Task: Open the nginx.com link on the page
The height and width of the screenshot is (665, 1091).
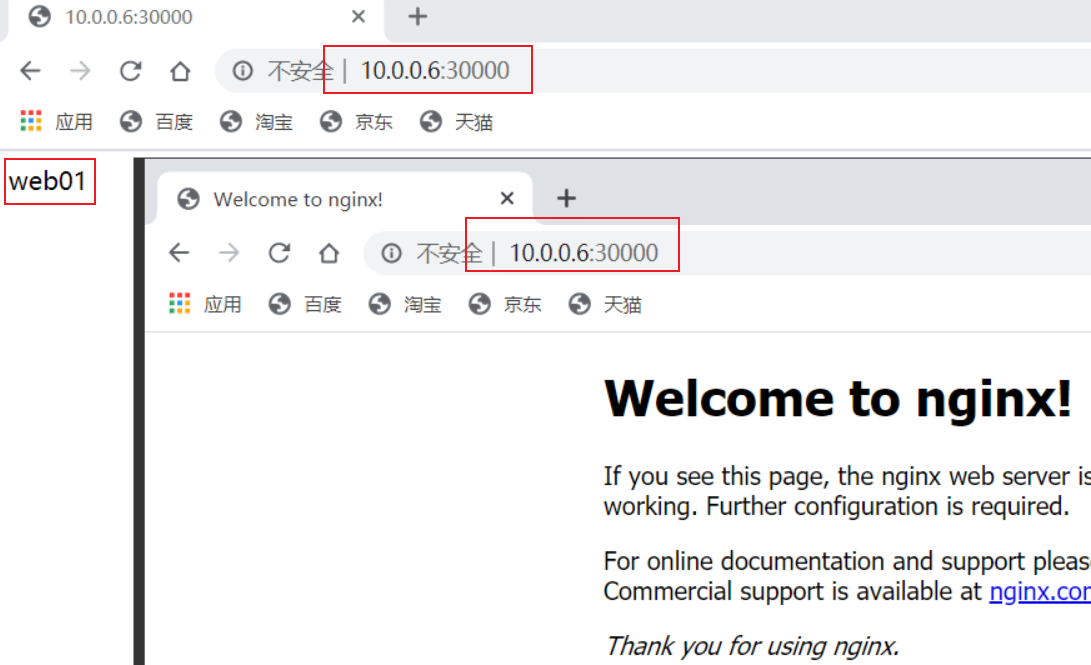Action: [x=1038, y=592]
